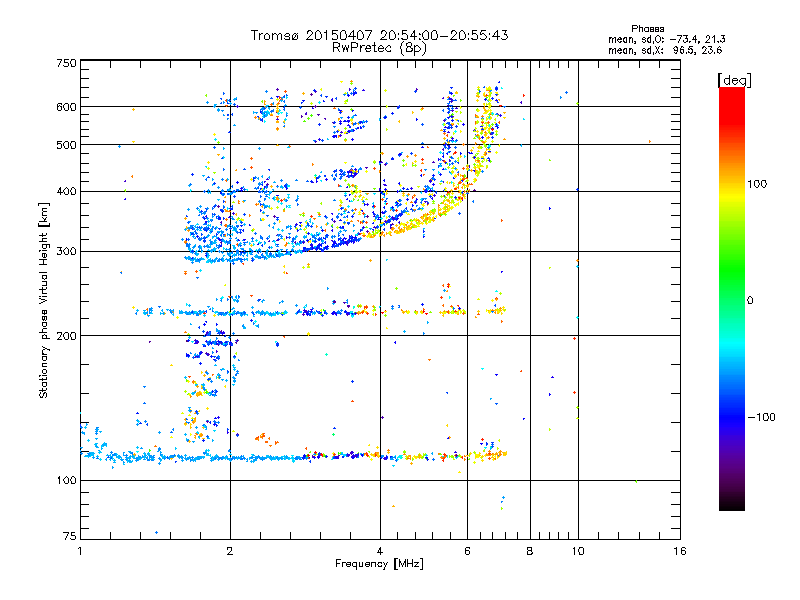Viewport: 800px width, 600px height.
Task: Click the 'mean, sd,O: -73.4, 21.3' statistics line
Action: [666, 39]
